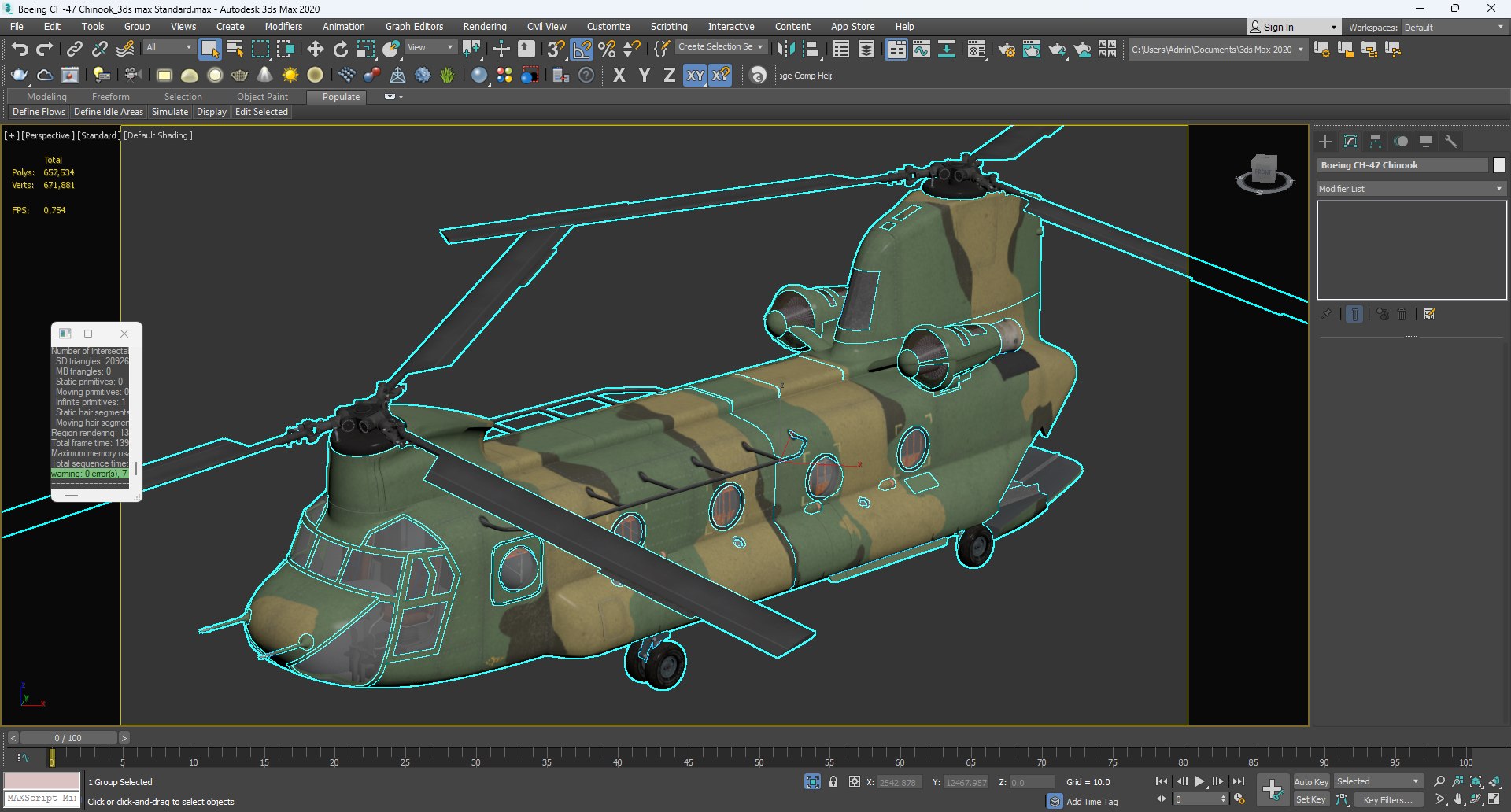Activate the Select and Rotate tool
The image size is (1511, 812).
(340, 50)
